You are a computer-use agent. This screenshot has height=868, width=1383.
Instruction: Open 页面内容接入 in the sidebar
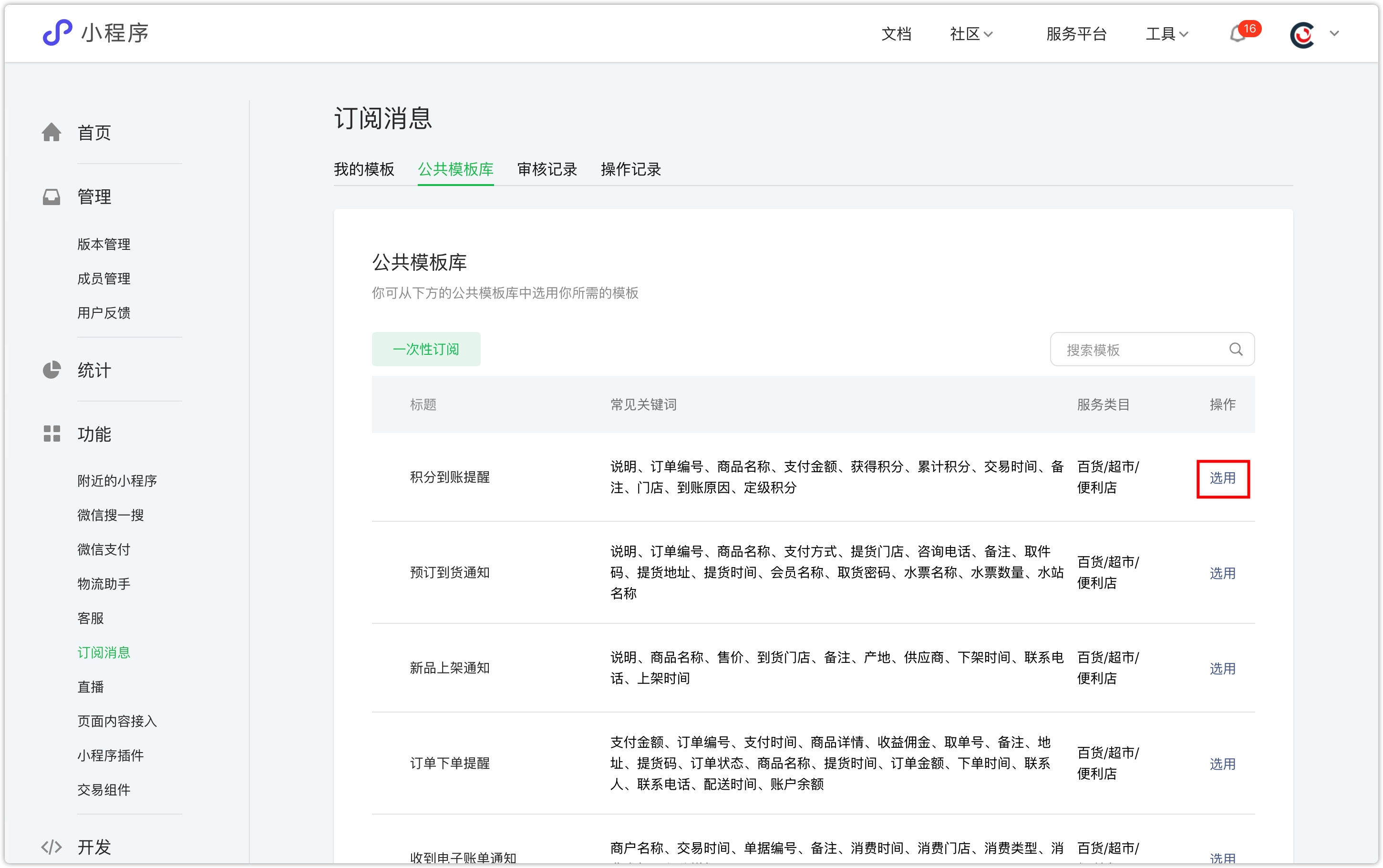point(117,722)
